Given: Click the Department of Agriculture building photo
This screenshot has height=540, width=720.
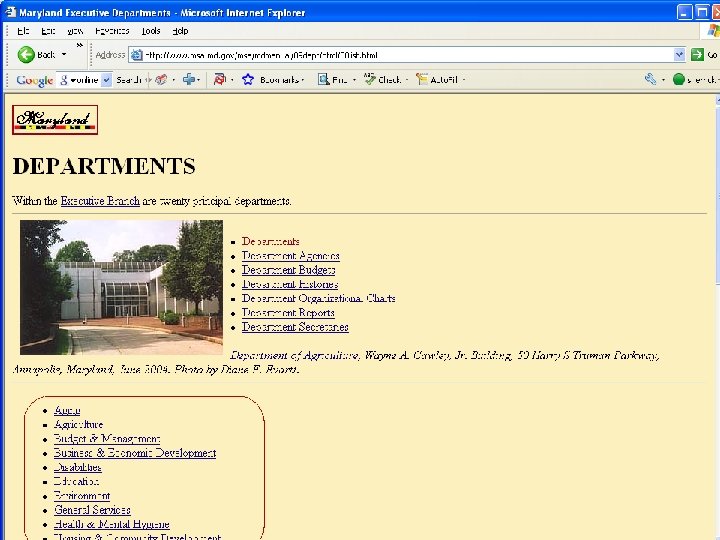Looking at the screenshot, I should click(121, 287).
